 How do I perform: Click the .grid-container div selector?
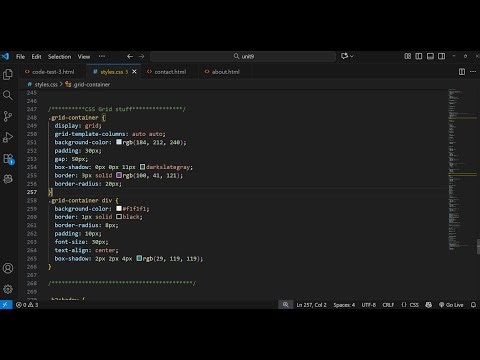(83, 200)
